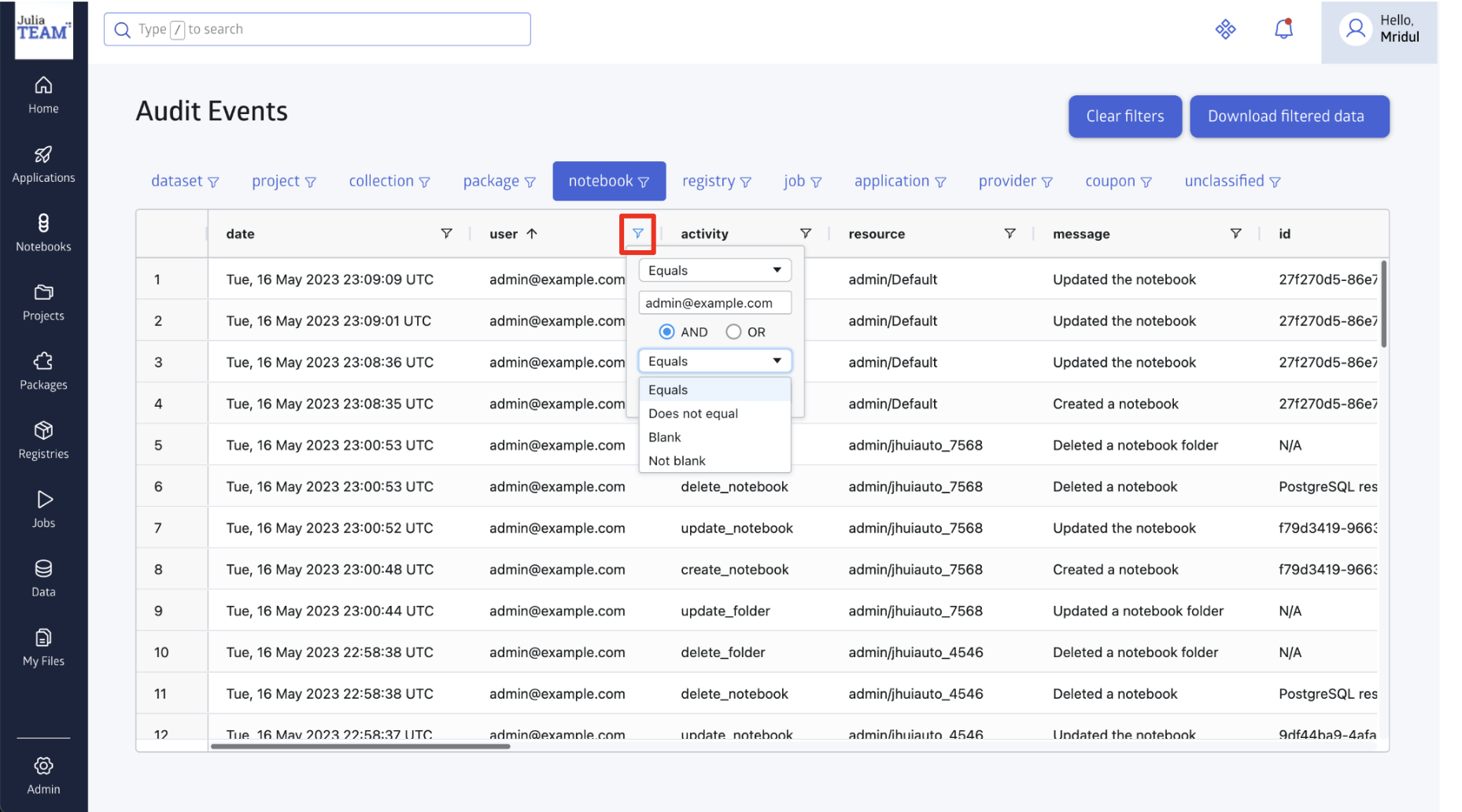Open Notebooks in the sidebar
This screenshot has height=812, width=1462.
[x=43, y=233]
